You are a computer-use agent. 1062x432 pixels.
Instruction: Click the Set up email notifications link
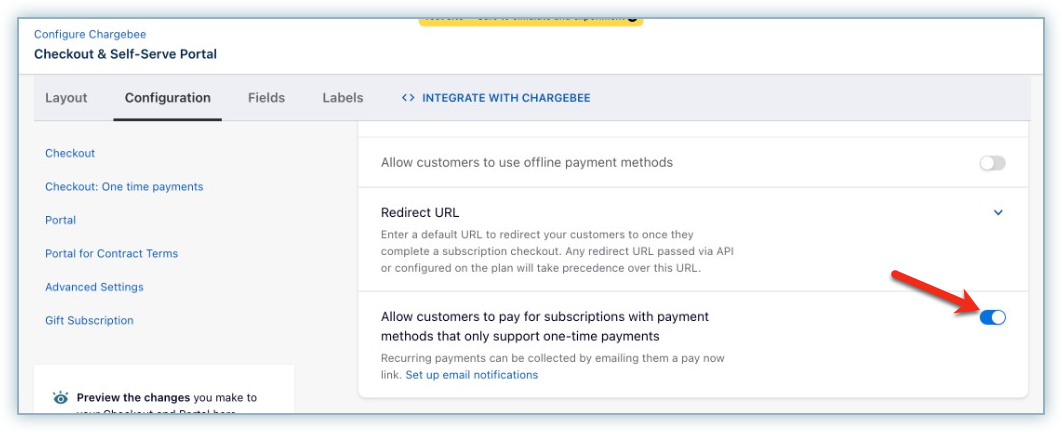pos(471,374)
